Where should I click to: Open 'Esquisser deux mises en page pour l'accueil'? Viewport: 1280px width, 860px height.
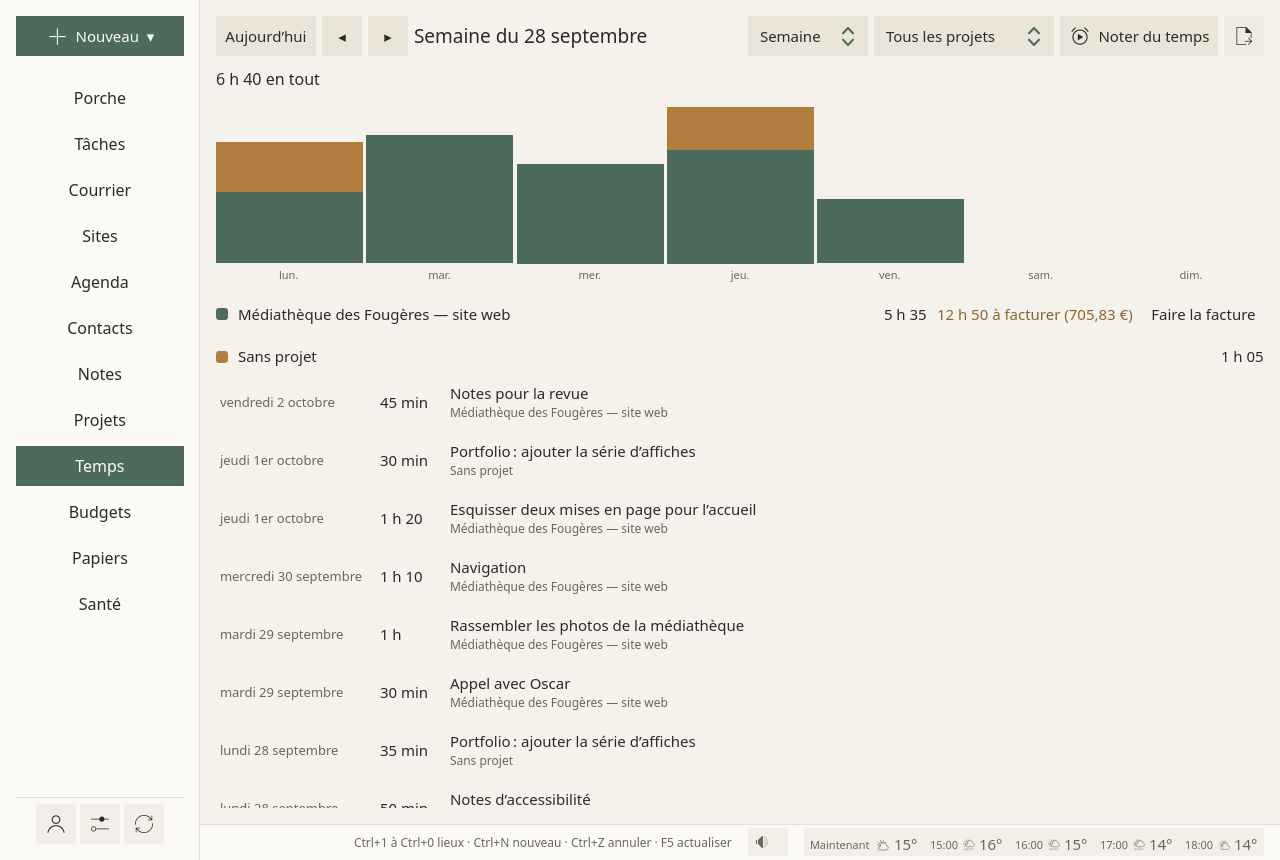[x=740, y=518]
